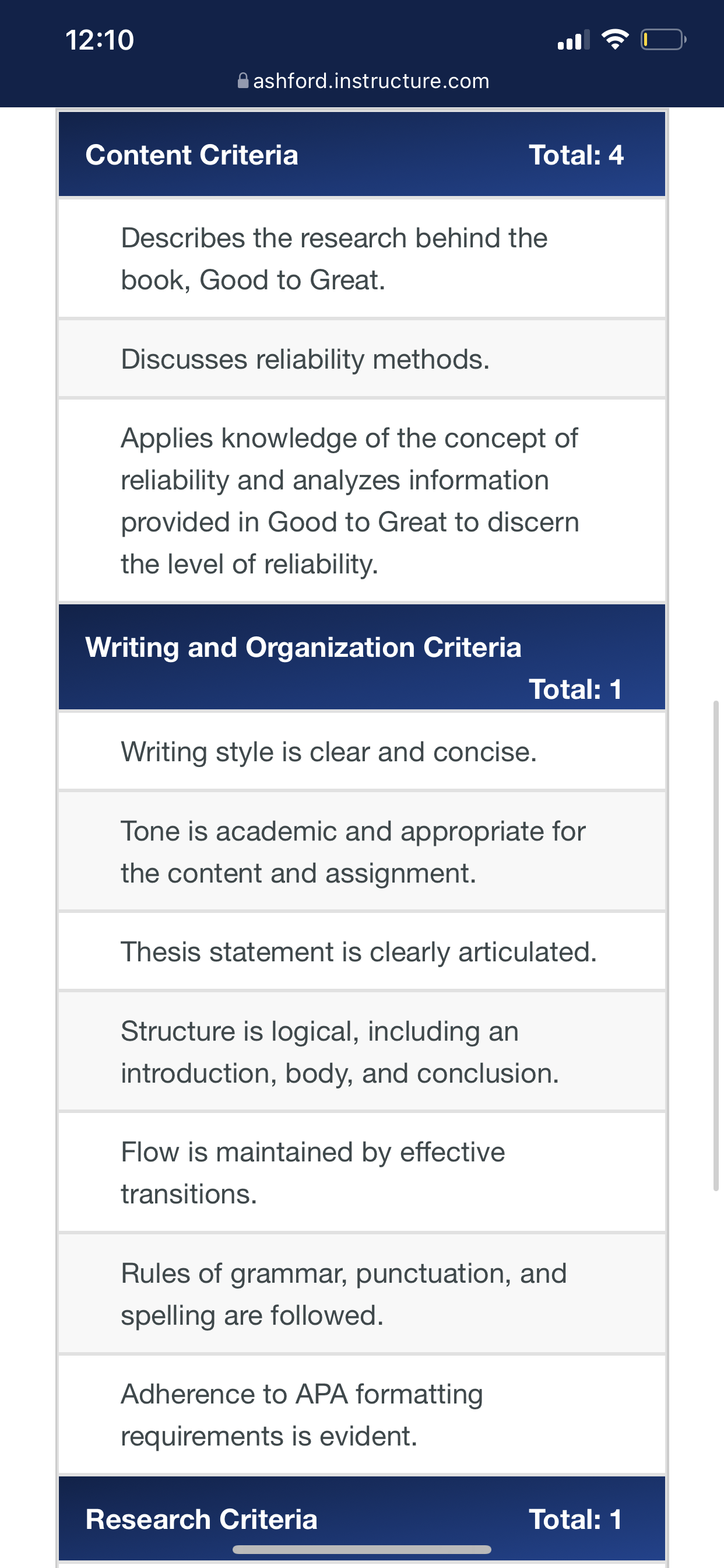This screenshot has width=724, height=1568.
Task: Tap 'Rules of grammar, punctuation' row
Action: point(362,1293)
